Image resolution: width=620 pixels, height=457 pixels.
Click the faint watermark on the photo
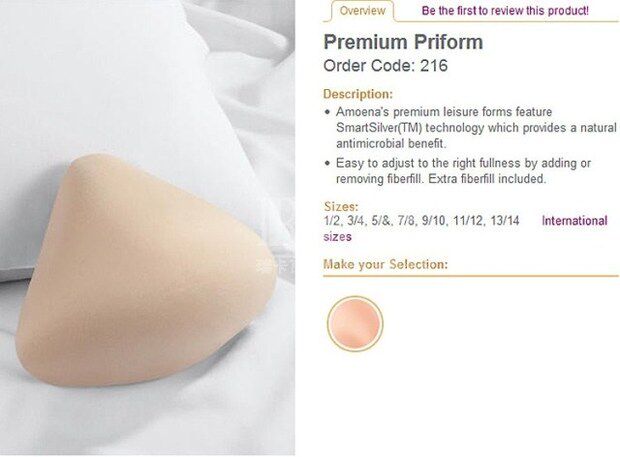[x=277, y=264]
